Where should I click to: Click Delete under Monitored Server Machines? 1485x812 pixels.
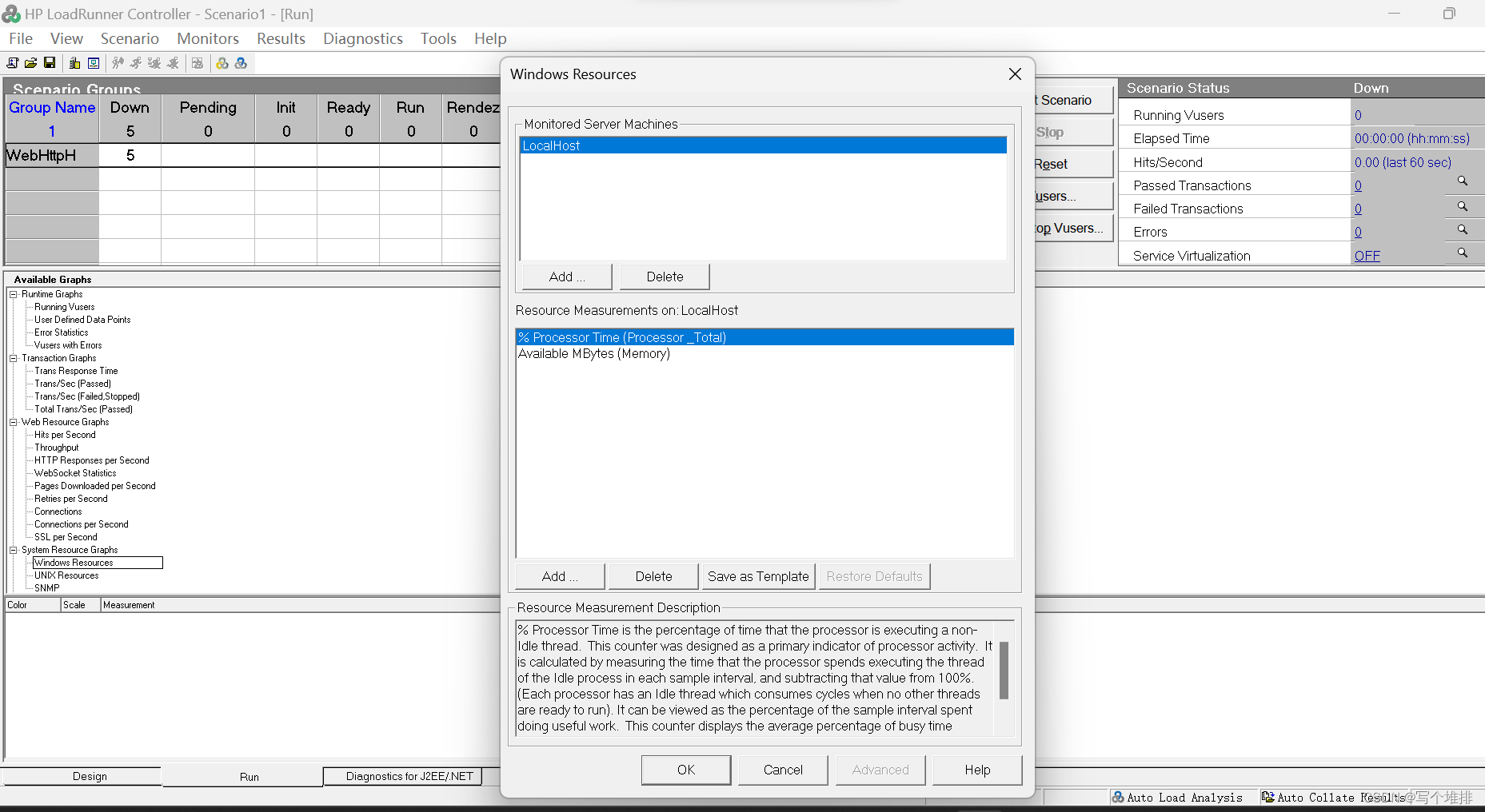pyautogui.click(x=665, y=277)
